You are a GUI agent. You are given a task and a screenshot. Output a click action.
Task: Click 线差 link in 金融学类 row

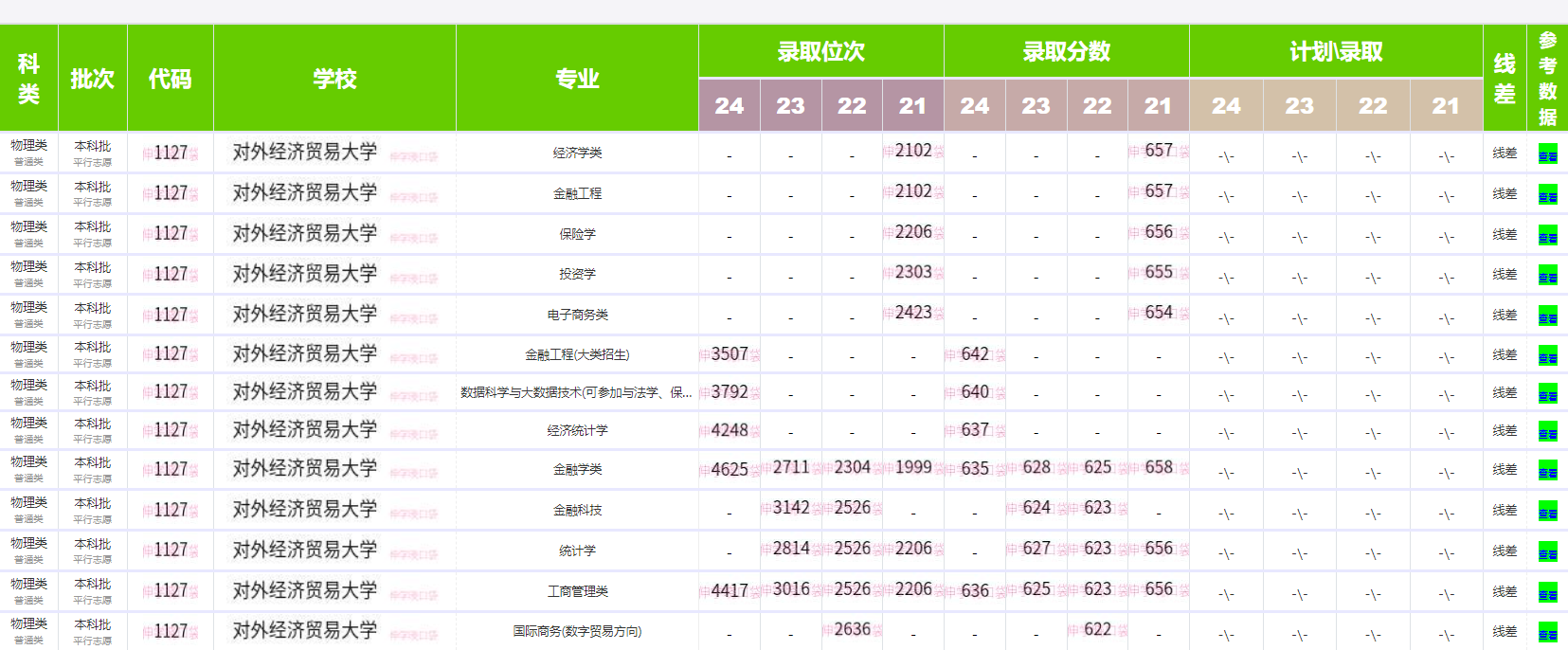(1505, 469)
